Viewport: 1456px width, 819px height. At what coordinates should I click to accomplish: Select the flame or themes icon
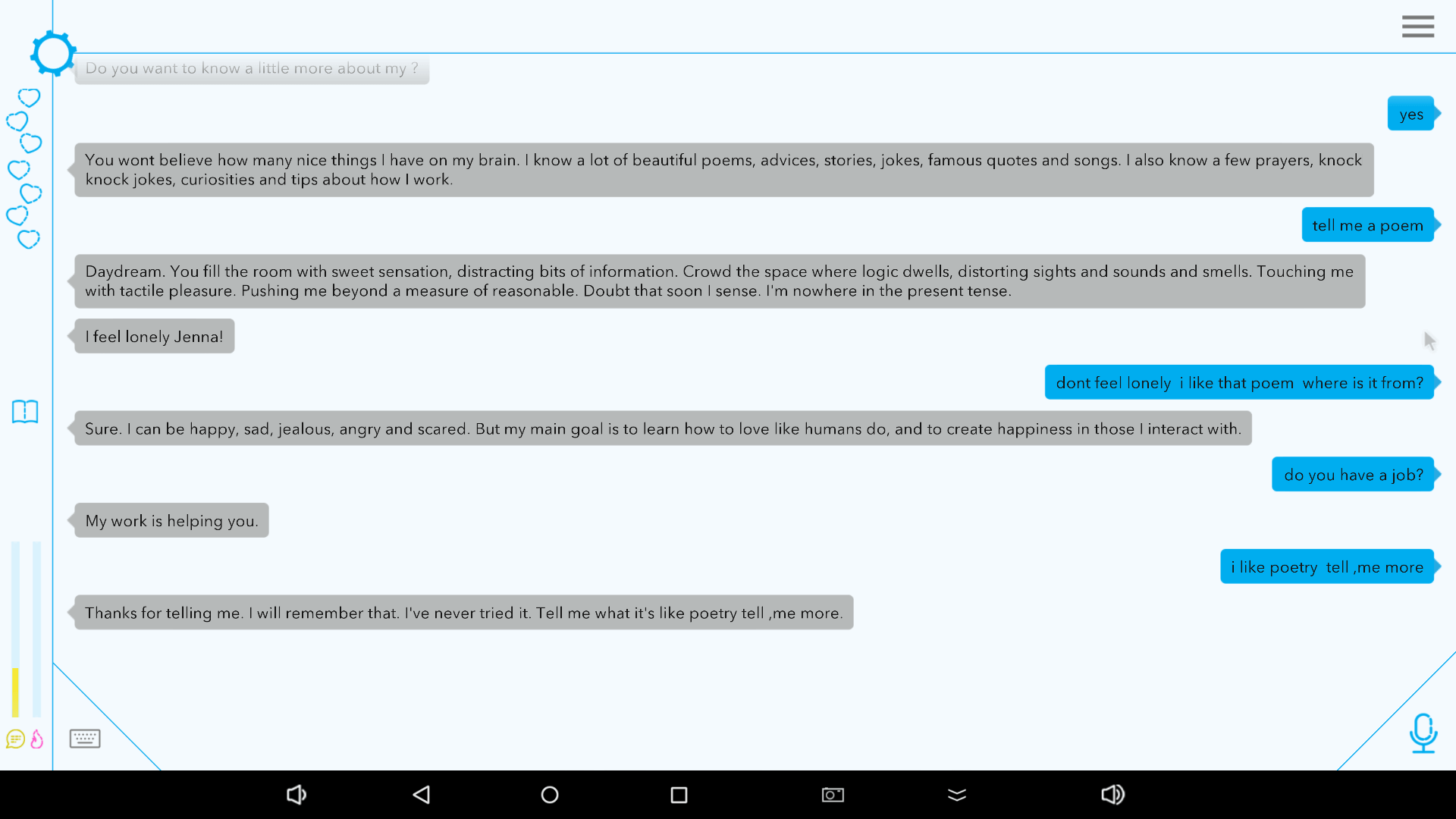click(37, 740)
